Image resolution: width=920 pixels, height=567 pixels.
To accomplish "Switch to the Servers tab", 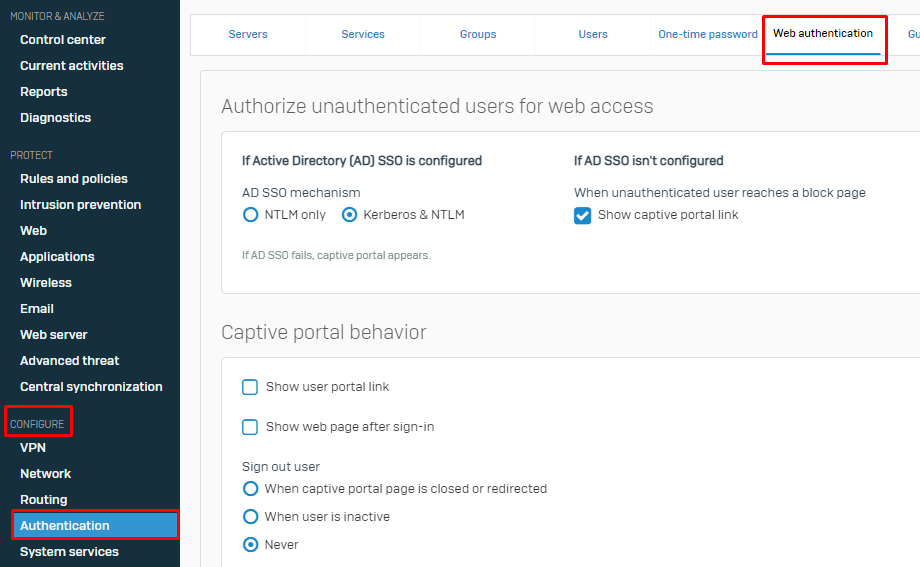I will coord(248,34).
